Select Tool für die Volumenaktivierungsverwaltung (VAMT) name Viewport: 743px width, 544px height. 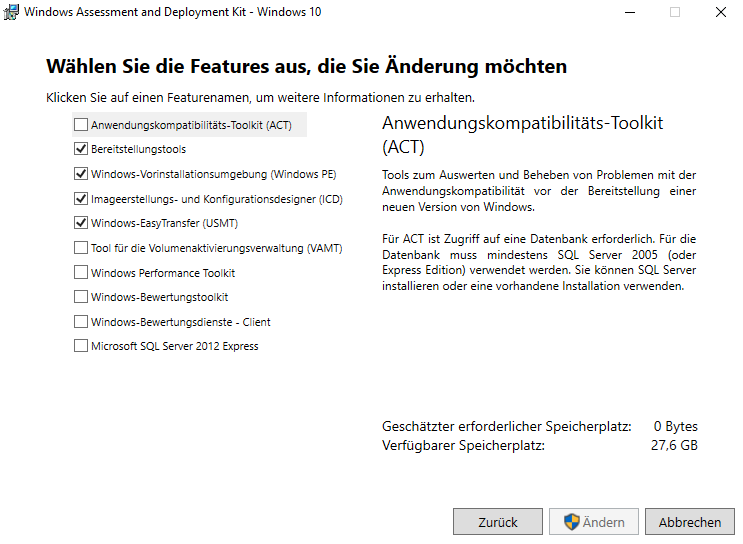pyautogui.click(x=217, y=248)
